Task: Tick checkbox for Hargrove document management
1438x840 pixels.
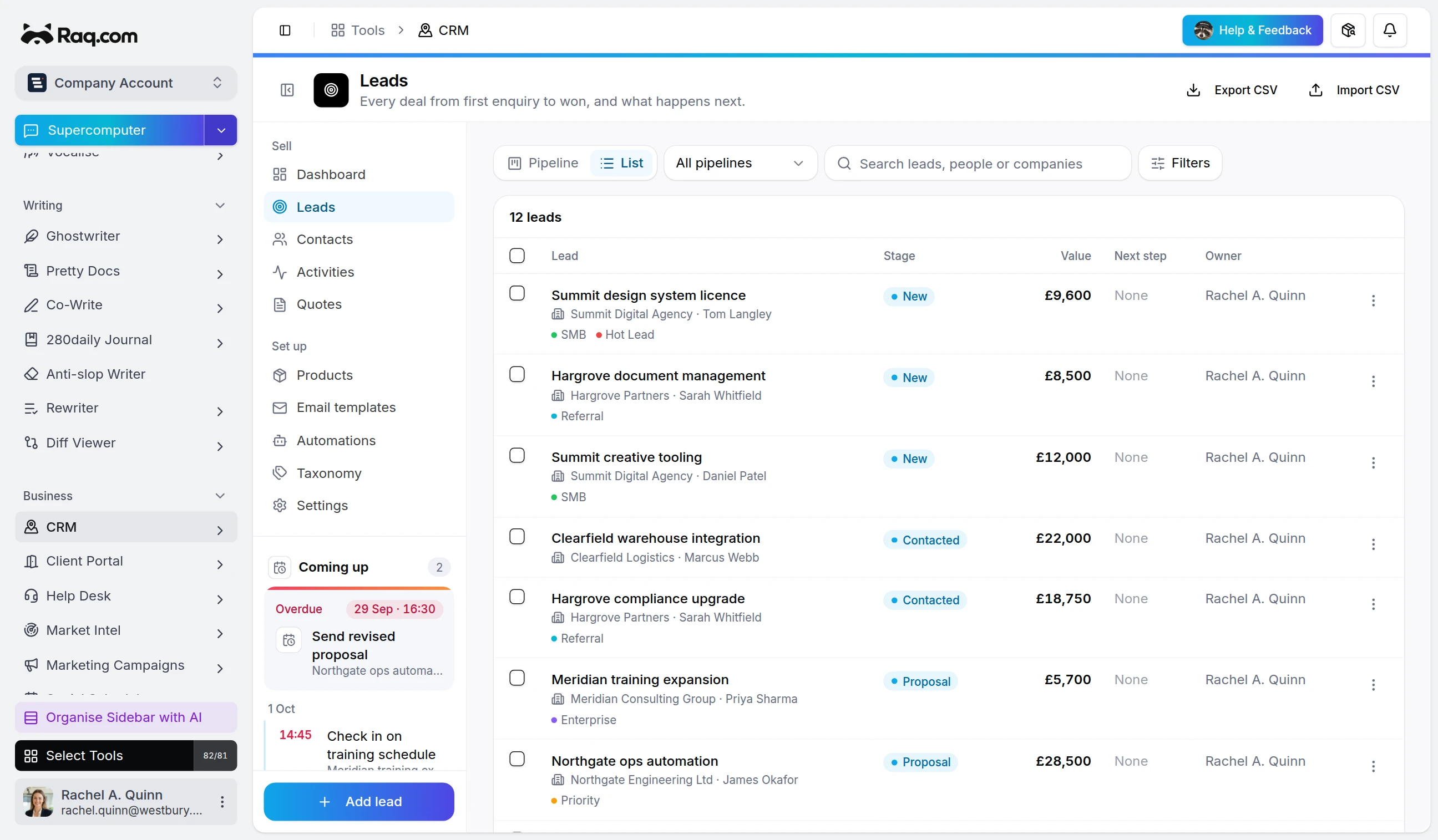Action: coord(517,374)
